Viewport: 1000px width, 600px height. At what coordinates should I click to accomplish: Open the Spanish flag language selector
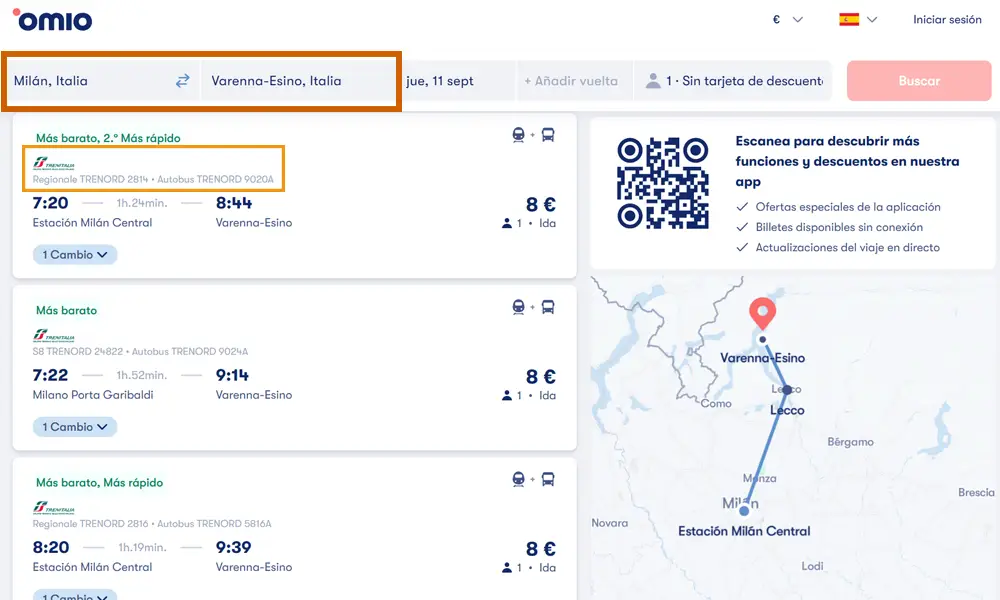858,20
